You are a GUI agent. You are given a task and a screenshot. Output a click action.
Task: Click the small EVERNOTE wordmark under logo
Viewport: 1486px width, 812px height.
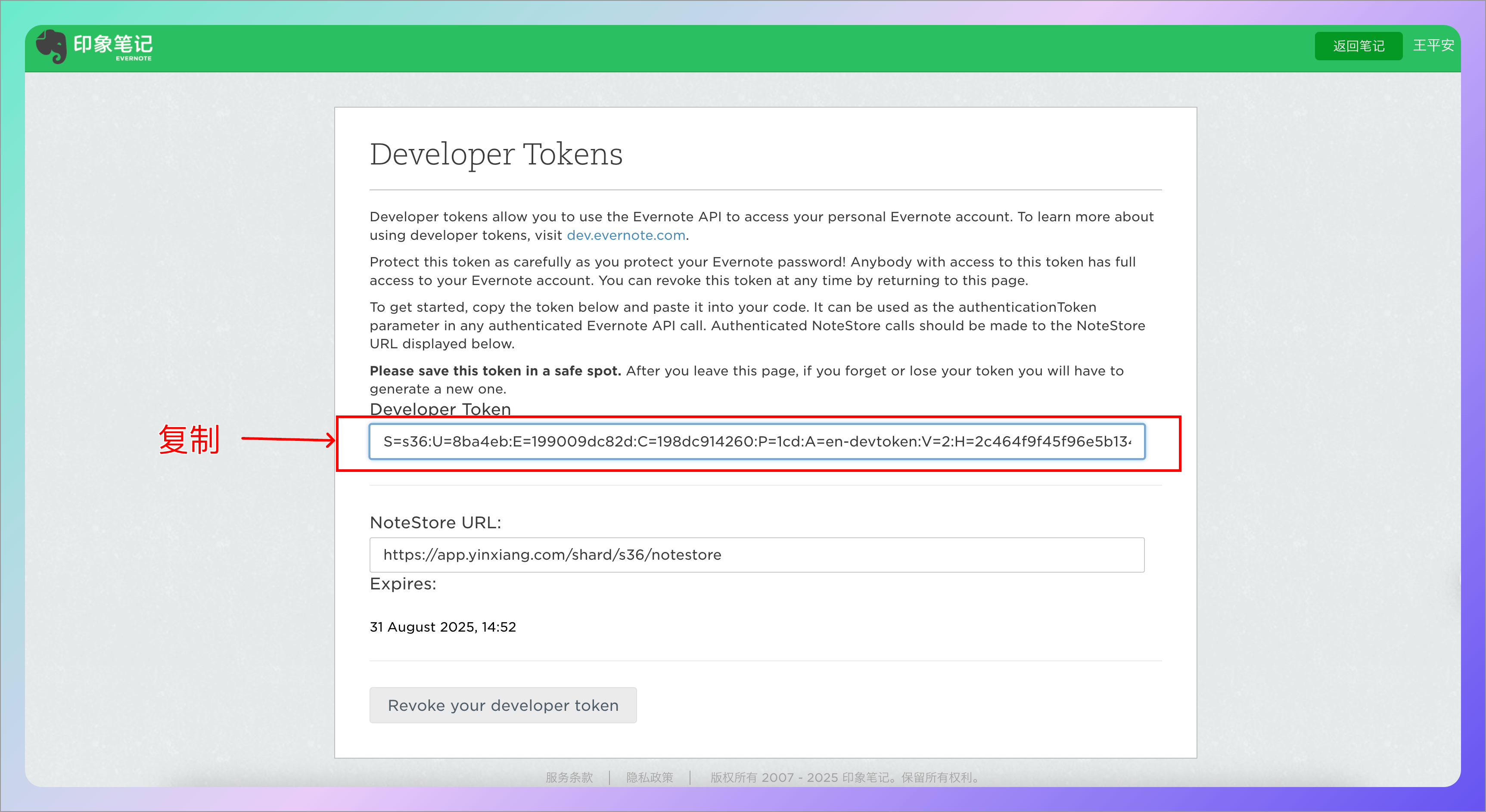click(x=133, y=58)
